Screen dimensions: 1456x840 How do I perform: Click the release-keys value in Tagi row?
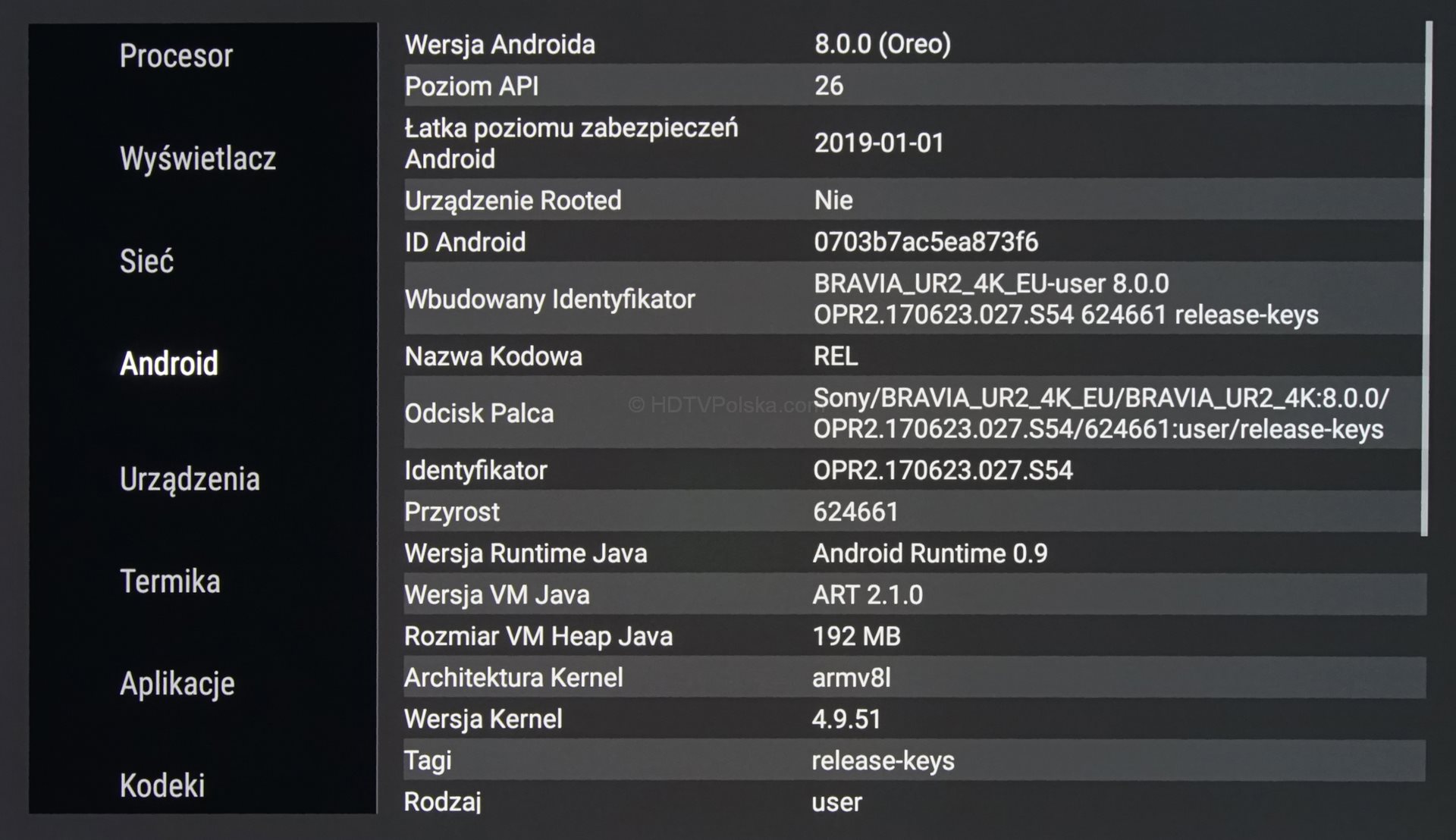tap(883, 761)
